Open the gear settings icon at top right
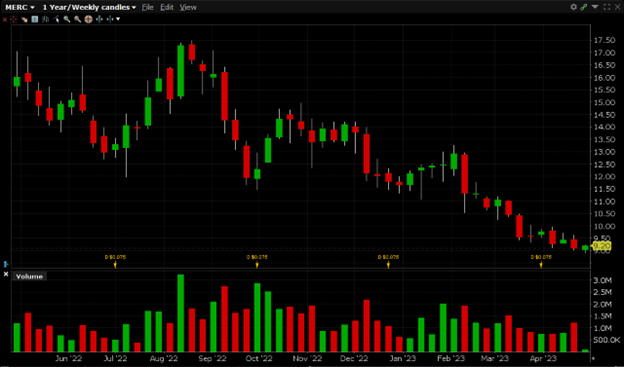Screen dimensions: 624x367 tap(573, 7)
